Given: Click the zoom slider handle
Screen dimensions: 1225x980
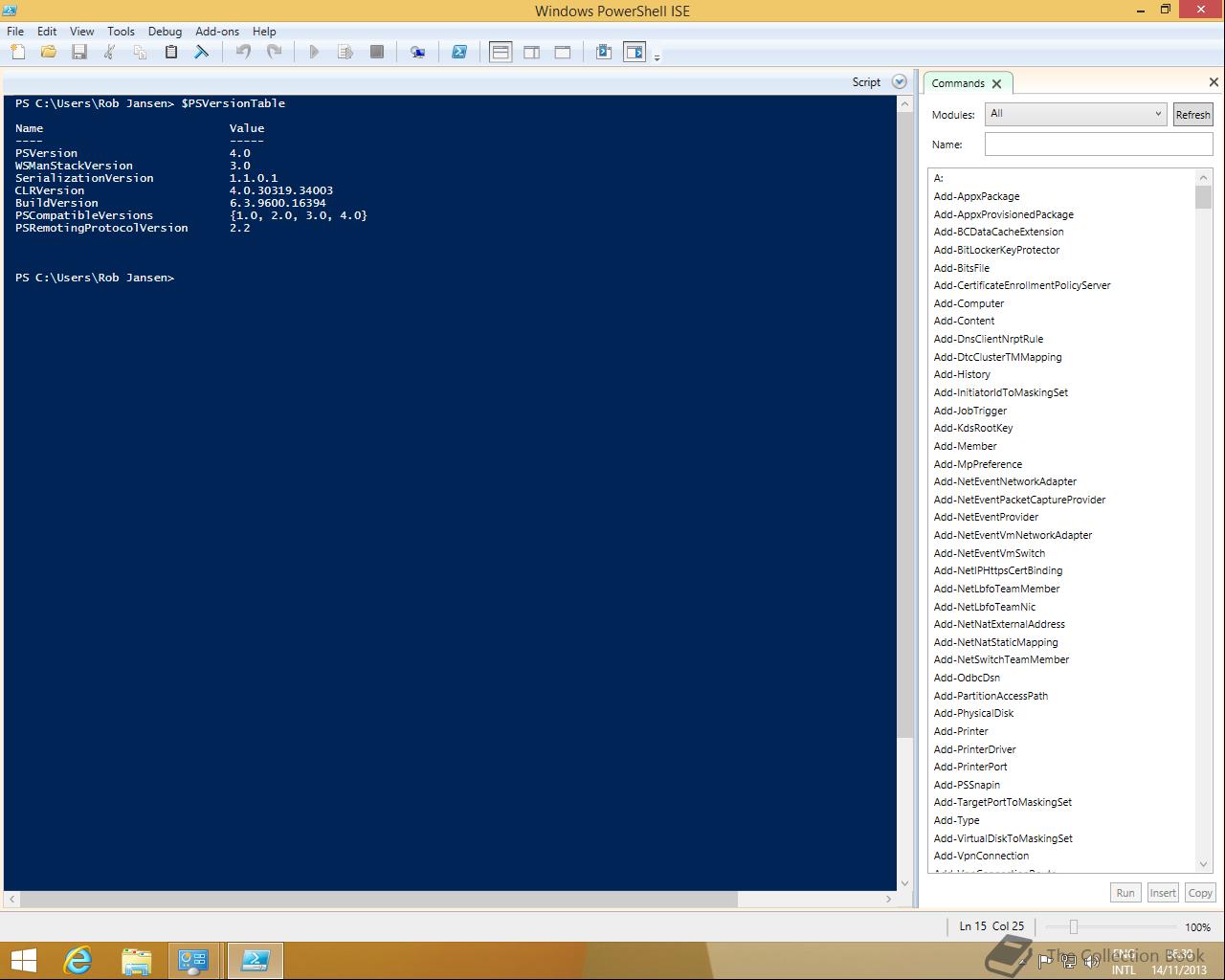Looking at the screenshot, I should point(1074,926).
